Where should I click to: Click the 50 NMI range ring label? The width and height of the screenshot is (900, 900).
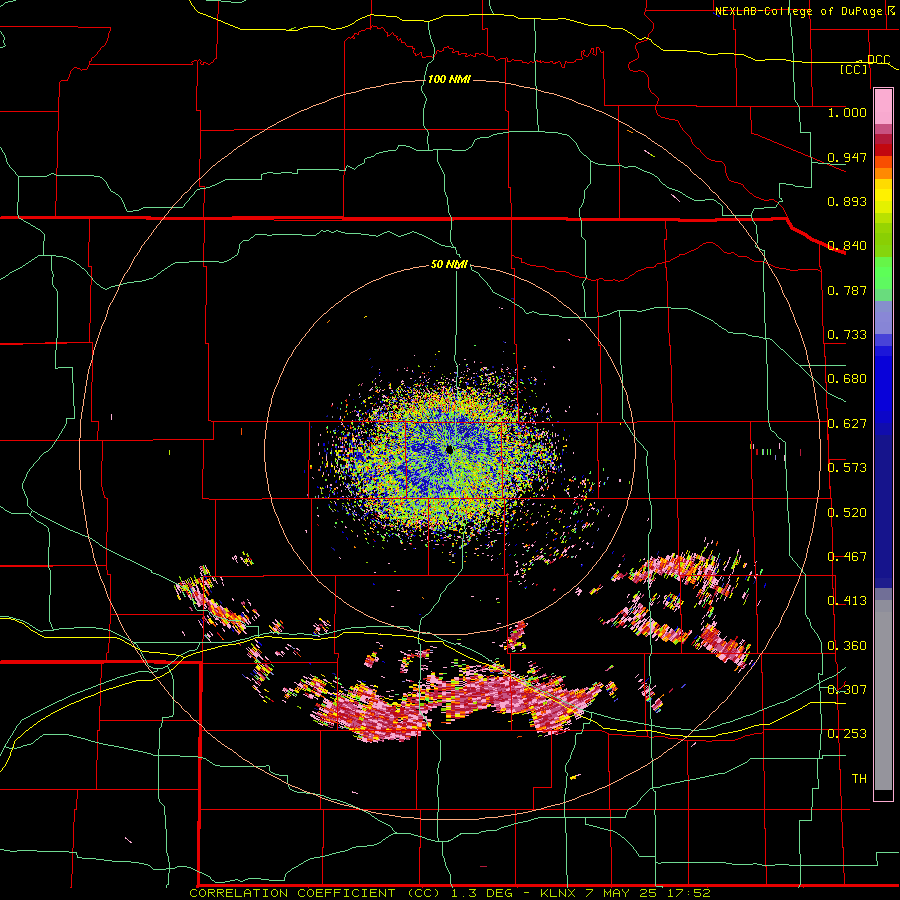coord(449,265)
